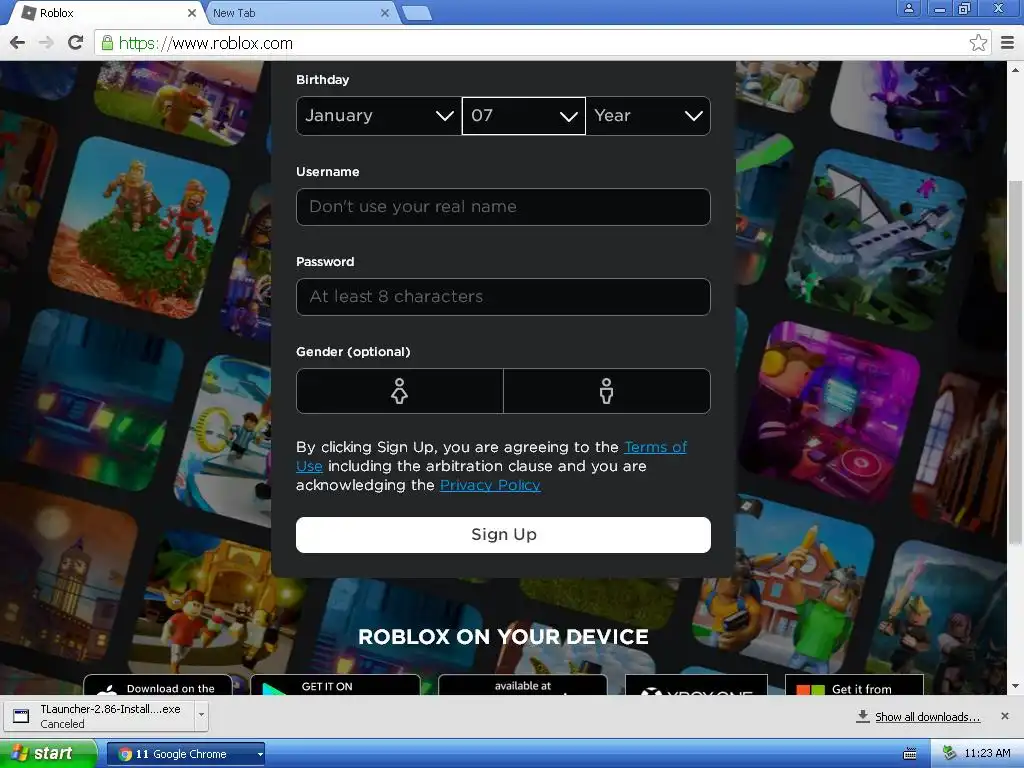Reload the Roblox page
The height and width of the screenshot is (768, 1024).
click(x=75, y=43)
